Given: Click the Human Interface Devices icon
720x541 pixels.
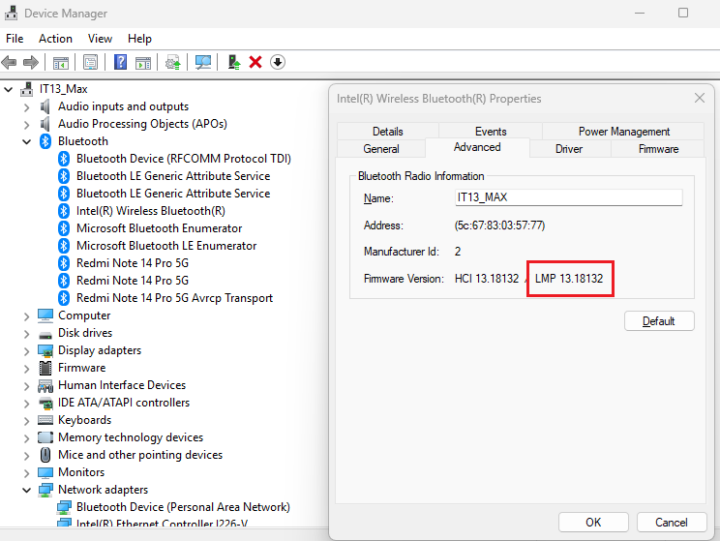Looking at the screenshot, I should point(45,386).
